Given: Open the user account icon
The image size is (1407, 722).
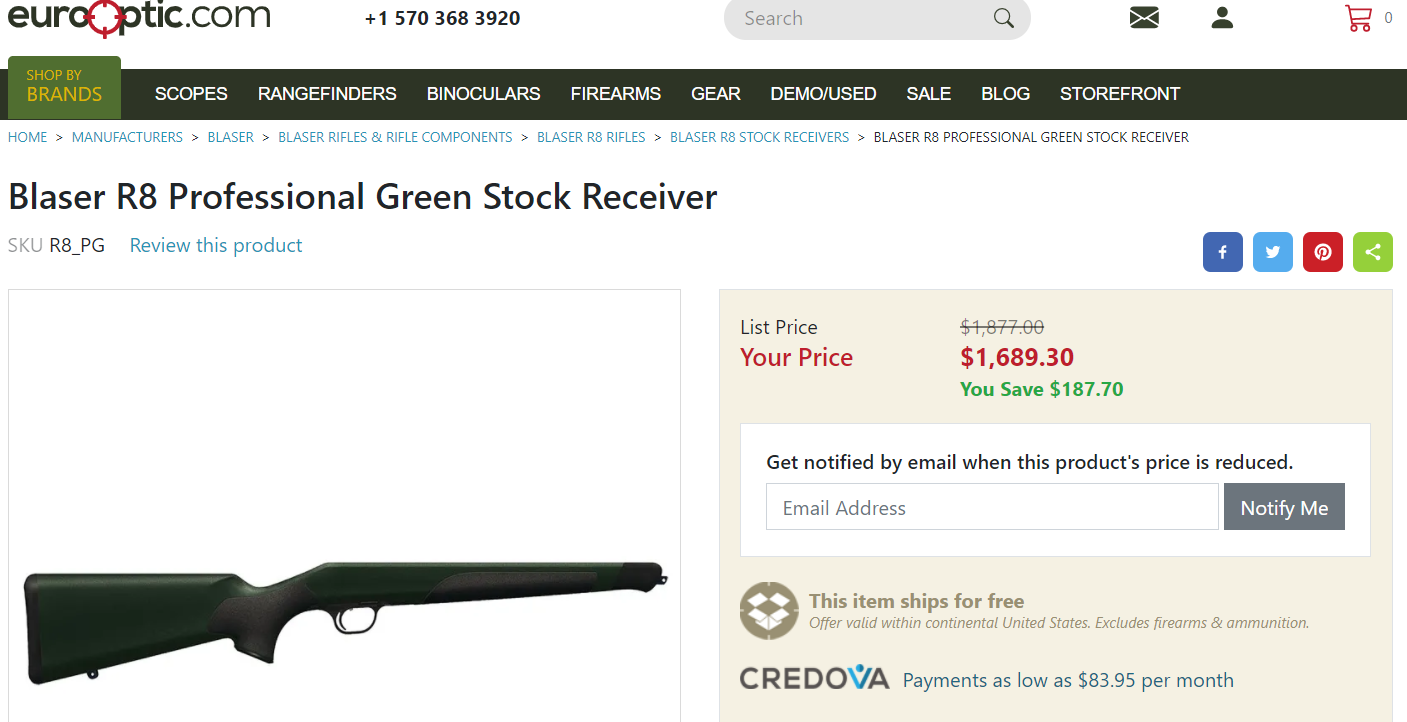Looking at the screenshot, I should pos(1222,17).
